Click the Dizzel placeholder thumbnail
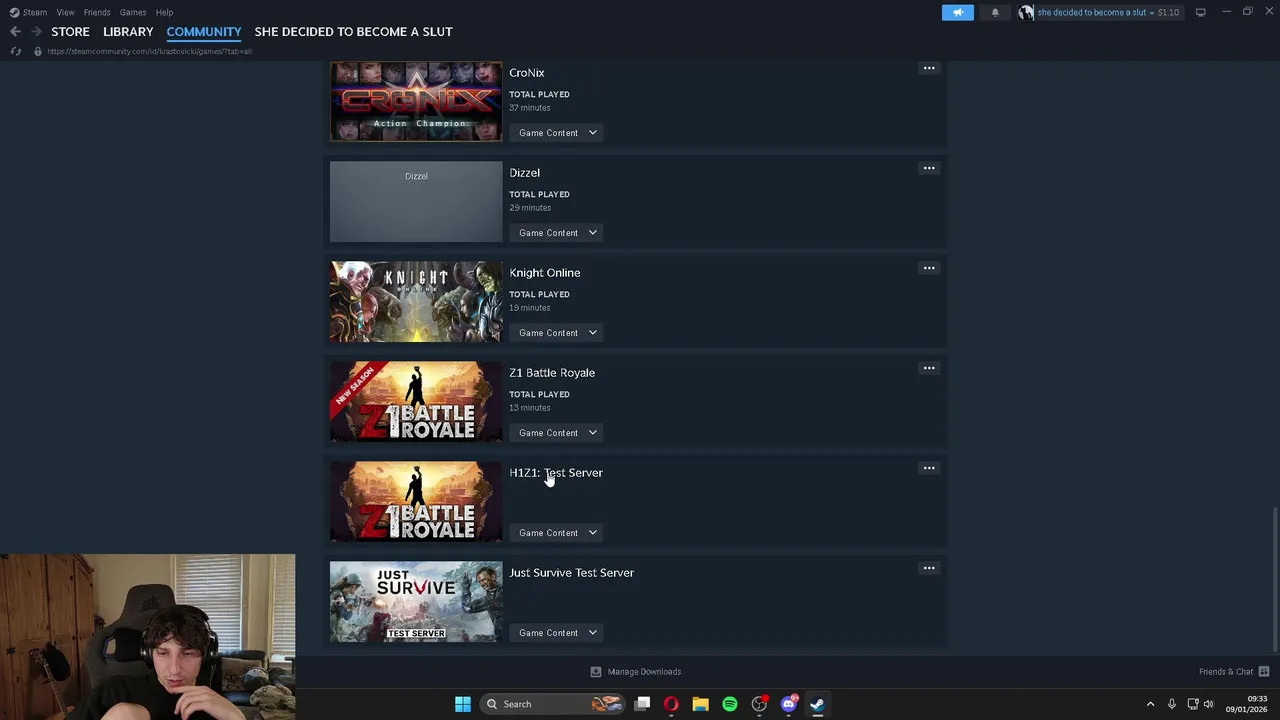 (x=416, y=202)
